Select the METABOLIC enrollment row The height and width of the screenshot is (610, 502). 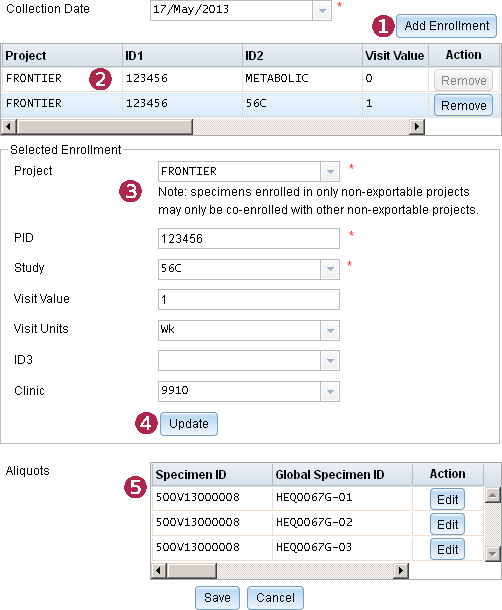(x=215, y=79)
